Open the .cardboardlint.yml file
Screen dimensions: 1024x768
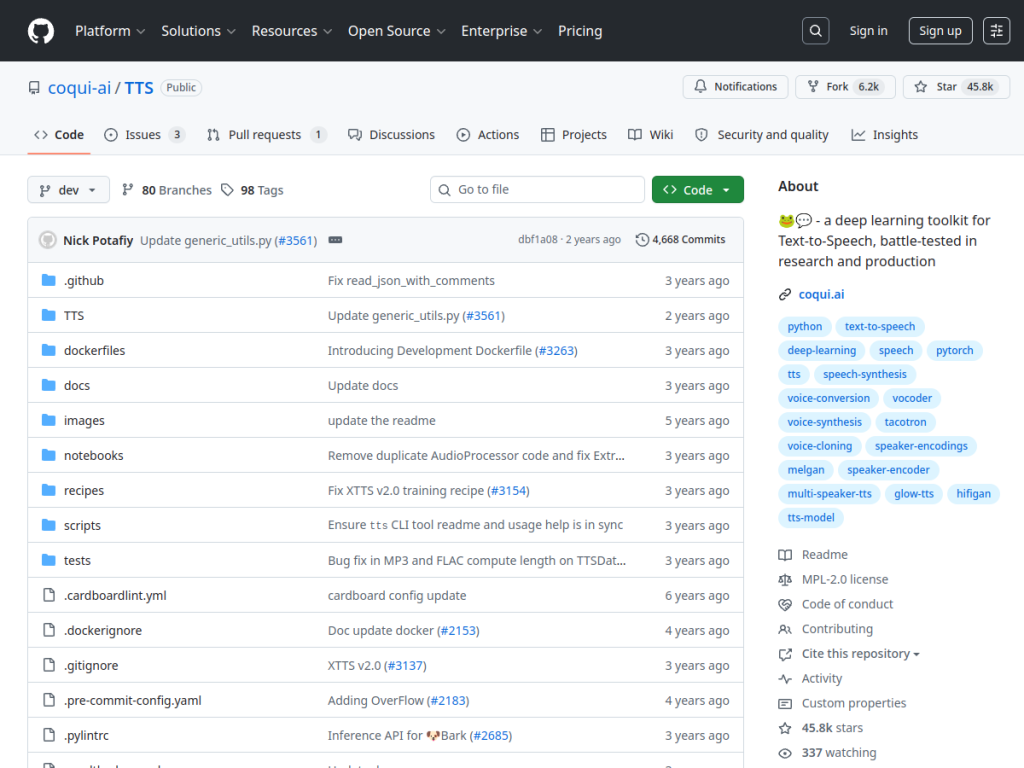coord(115,595)
